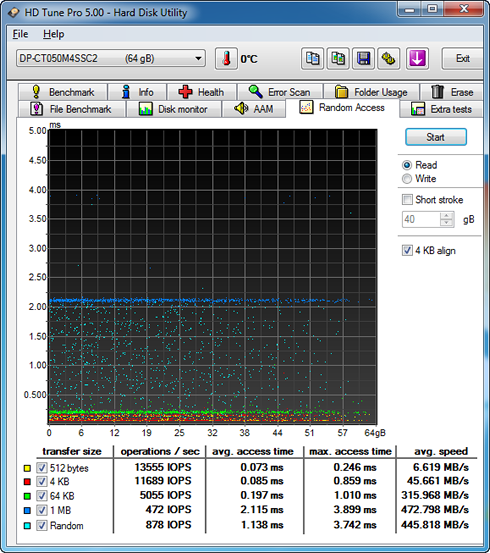Switch to the File Benchmark tab
This screenshot has width=490, height=553.
pyautogui.click(x=72, y=109)
